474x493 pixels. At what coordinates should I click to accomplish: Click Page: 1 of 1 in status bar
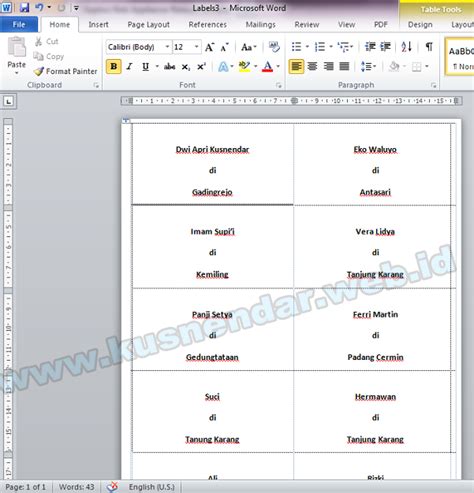point(26,487)
